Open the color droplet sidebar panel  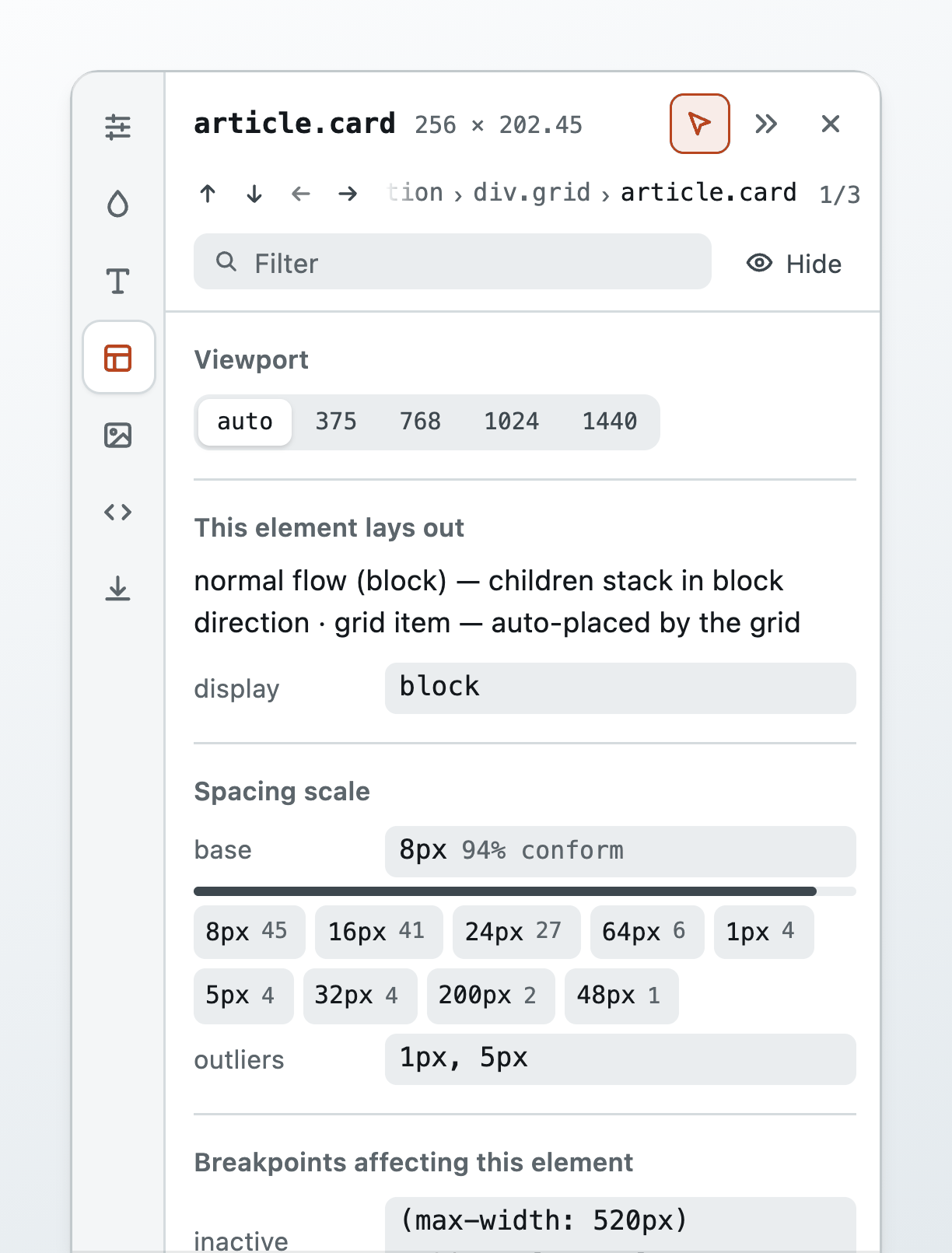click(x=118, y=204)
